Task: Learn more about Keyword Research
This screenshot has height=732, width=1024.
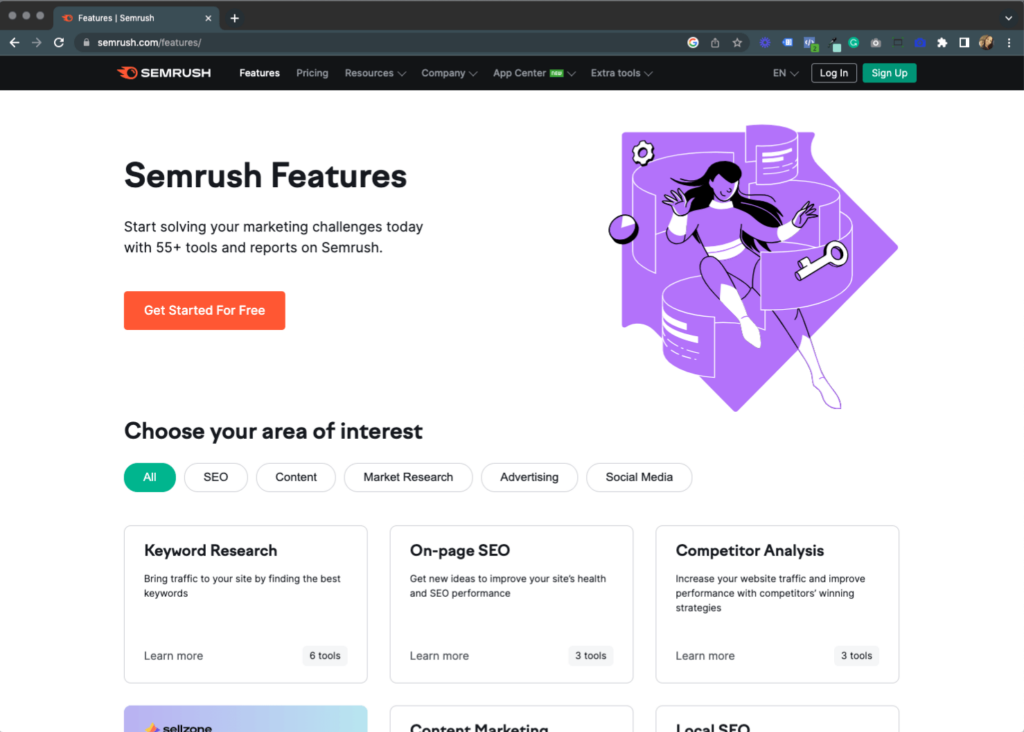Action: 174,656
